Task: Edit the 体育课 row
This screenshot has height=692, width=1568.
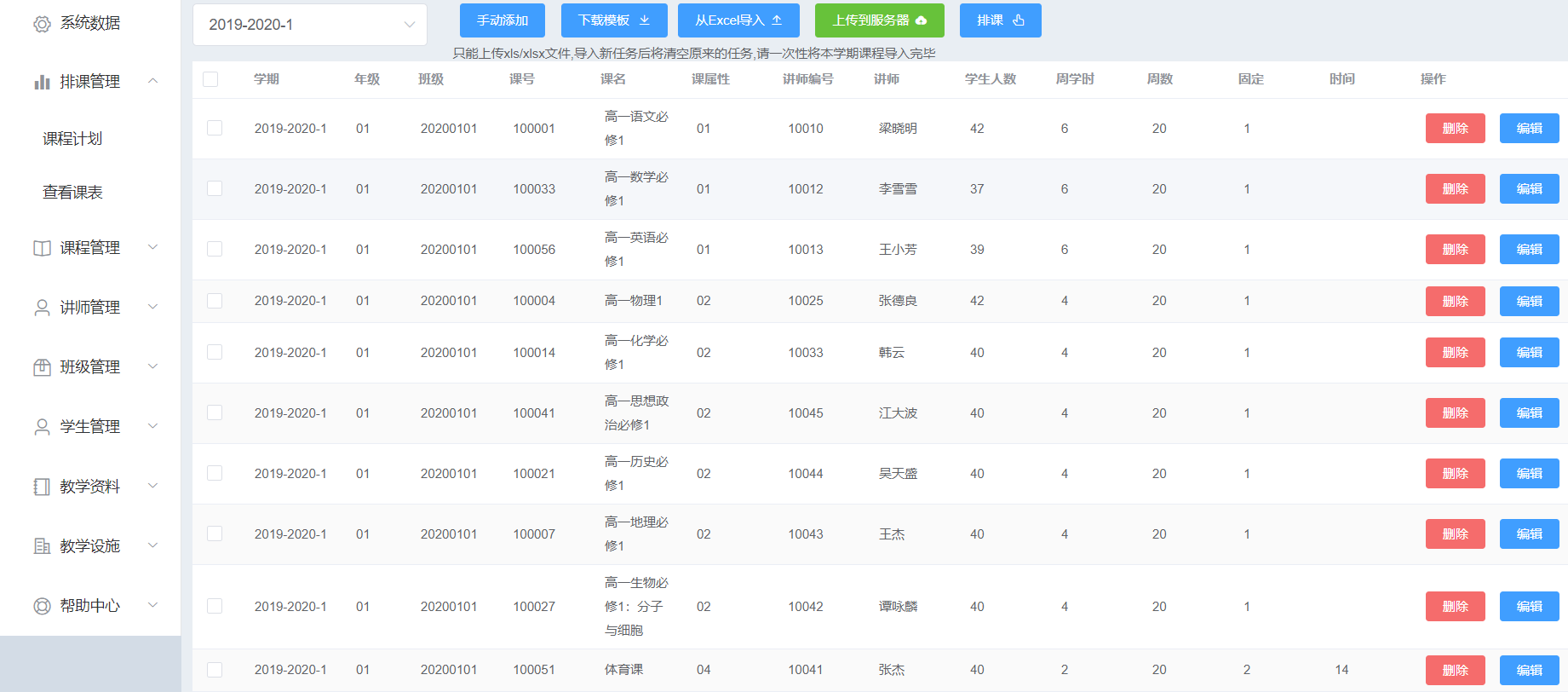Action: [1530, 671]
